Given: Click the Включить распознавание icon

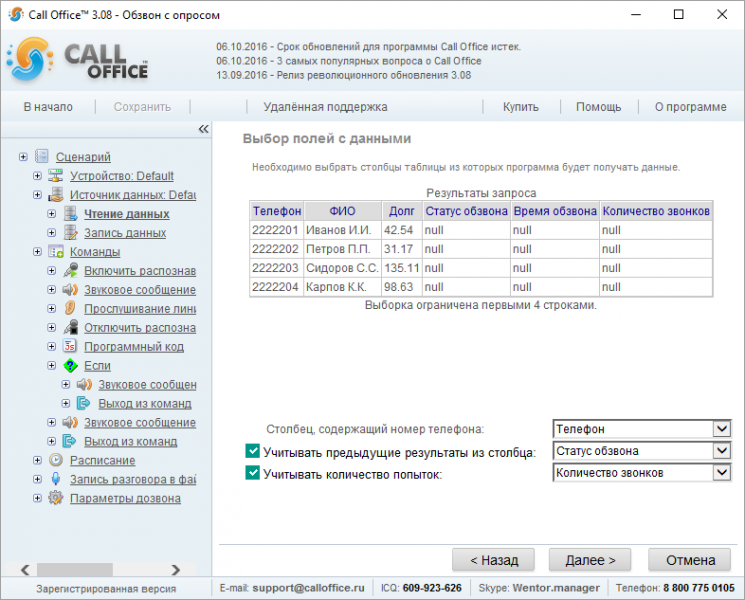Looking at the screenshot, I should (70, 270).
